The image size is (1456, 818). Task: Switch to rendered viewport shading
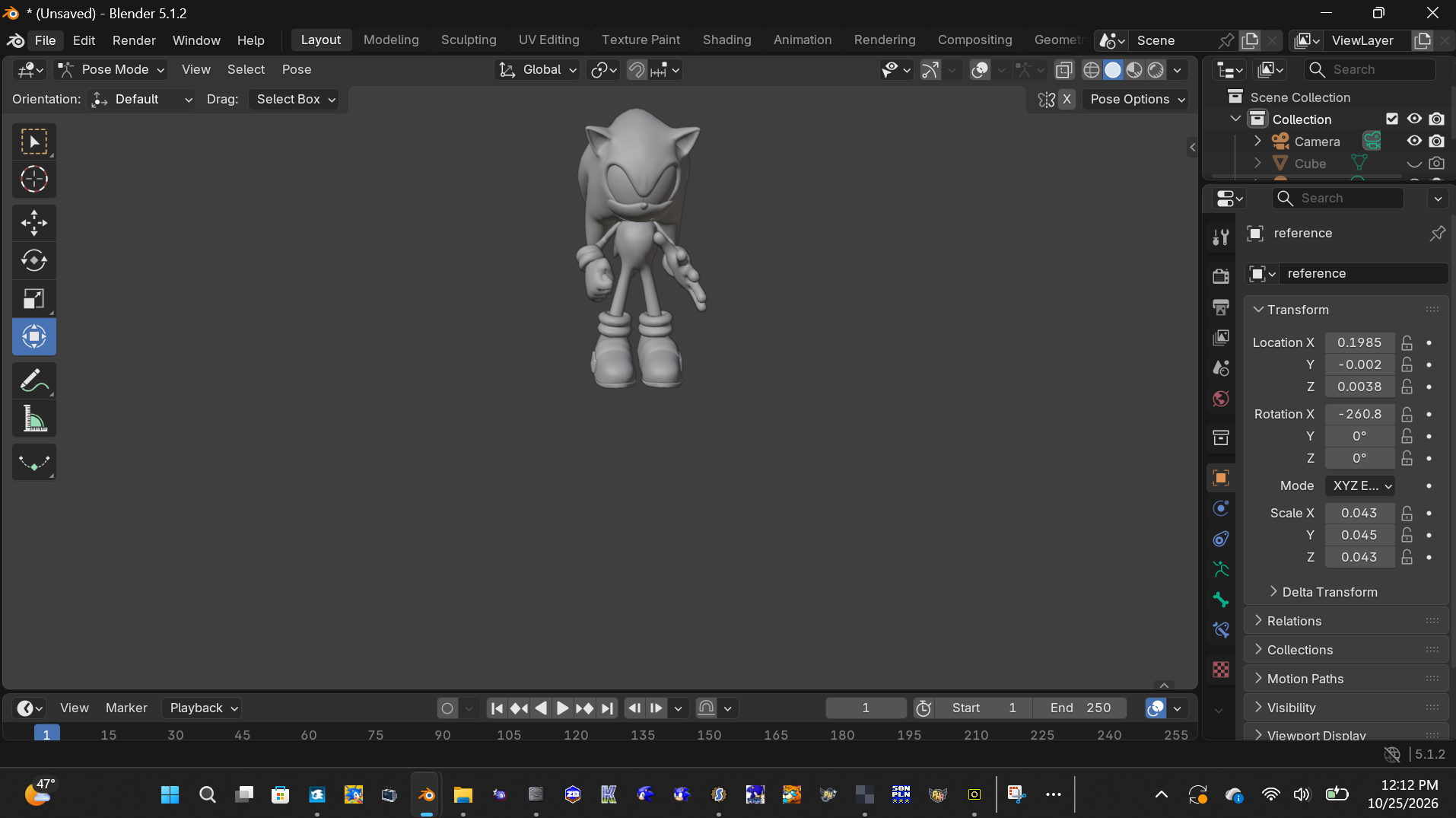coord(1156,70)
